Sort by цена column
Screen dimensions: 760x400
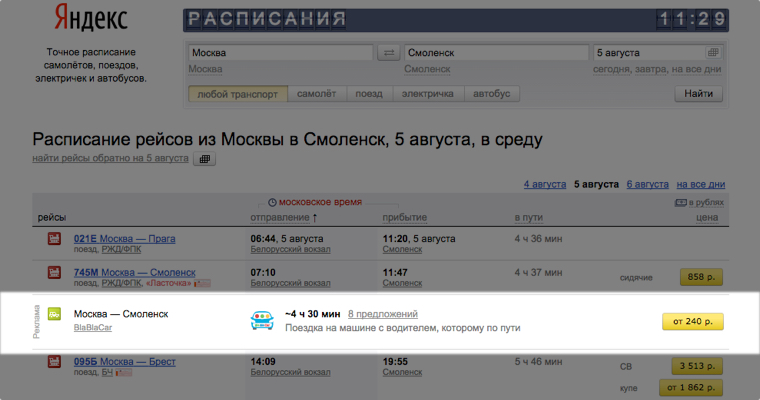(707, 218)
